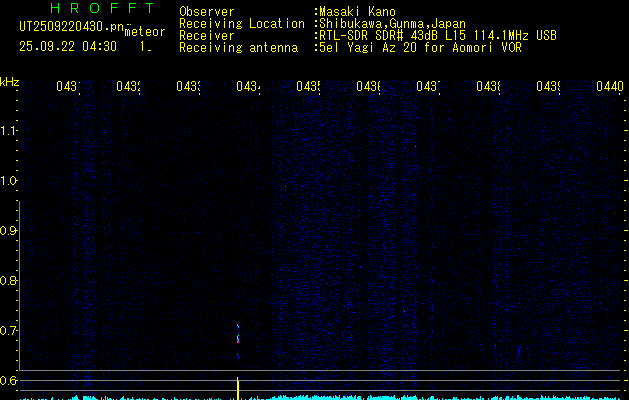Select the observer name Masaki Kano
This screenshot has height=400, width=629.
tap(357, 12)
